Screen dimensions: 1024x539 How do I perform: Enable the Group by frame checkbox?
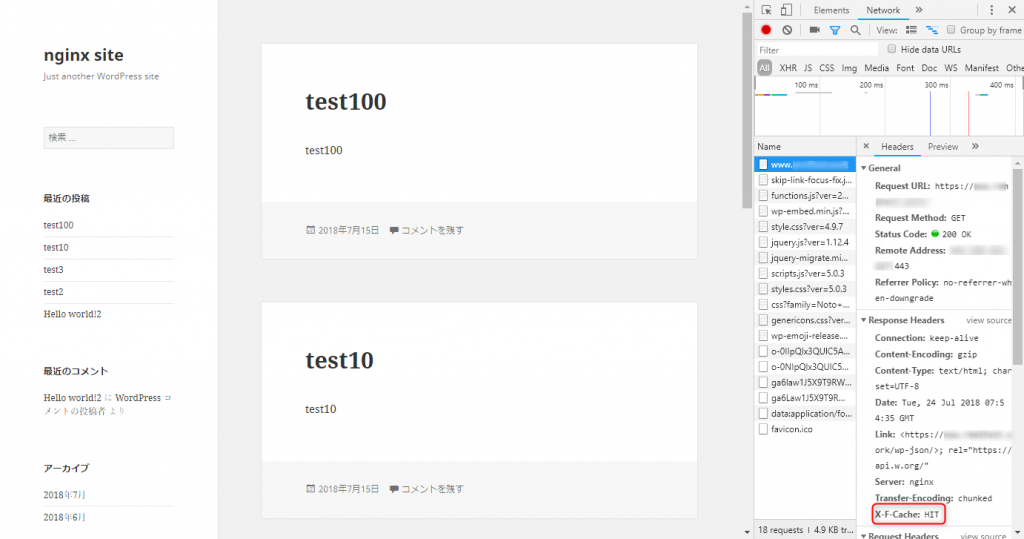(951, 30)
